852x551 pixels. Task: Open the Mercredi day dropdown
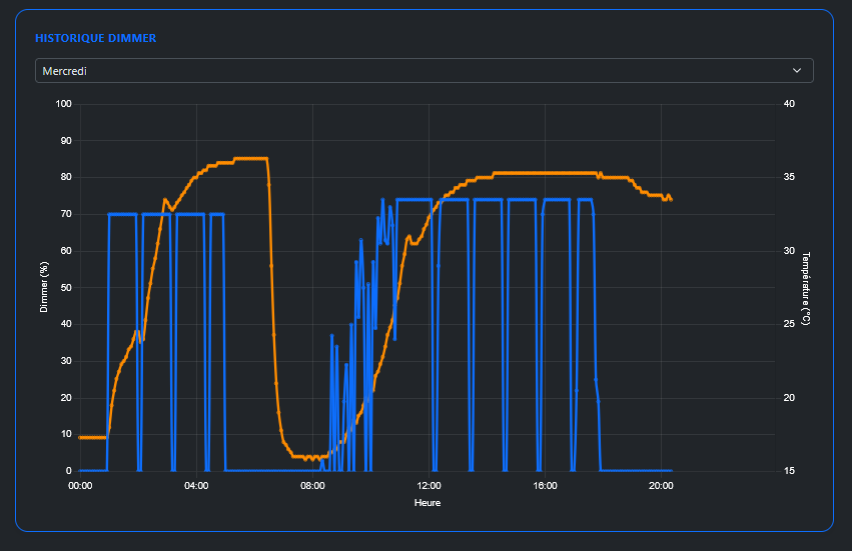tap(423, 71)
